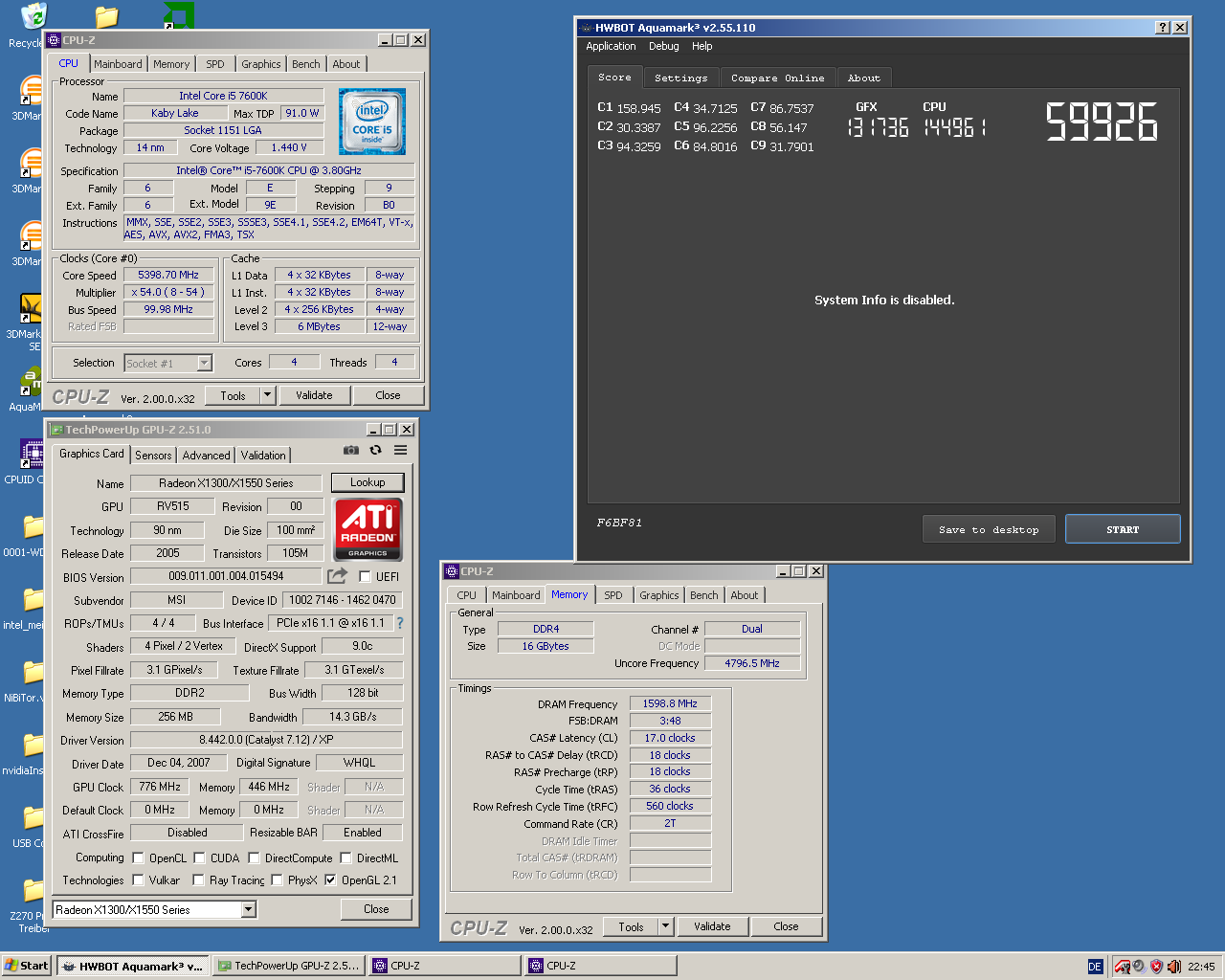Open Socket #1 selection dropdown in CPU-Z
The width and height of the screenshot is (1225, 980).
[204, 363]
